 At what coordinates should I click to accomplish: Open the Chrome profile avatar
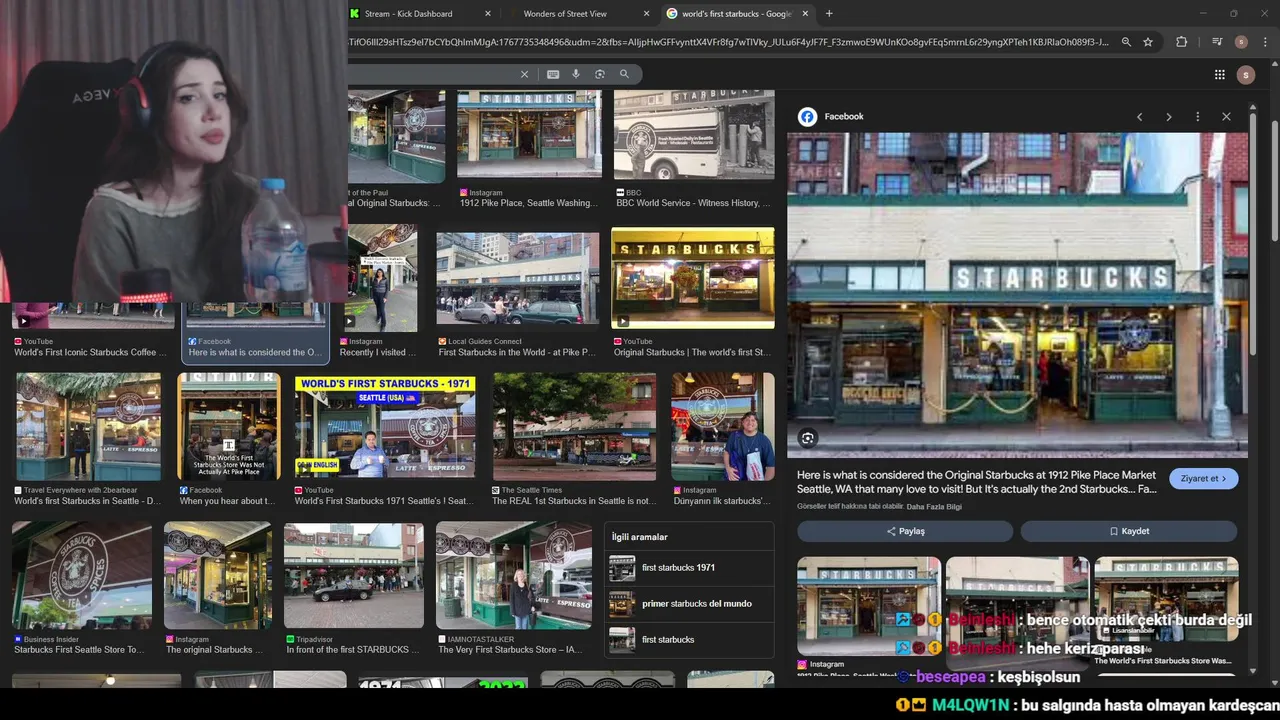[x=1241, y=42]
